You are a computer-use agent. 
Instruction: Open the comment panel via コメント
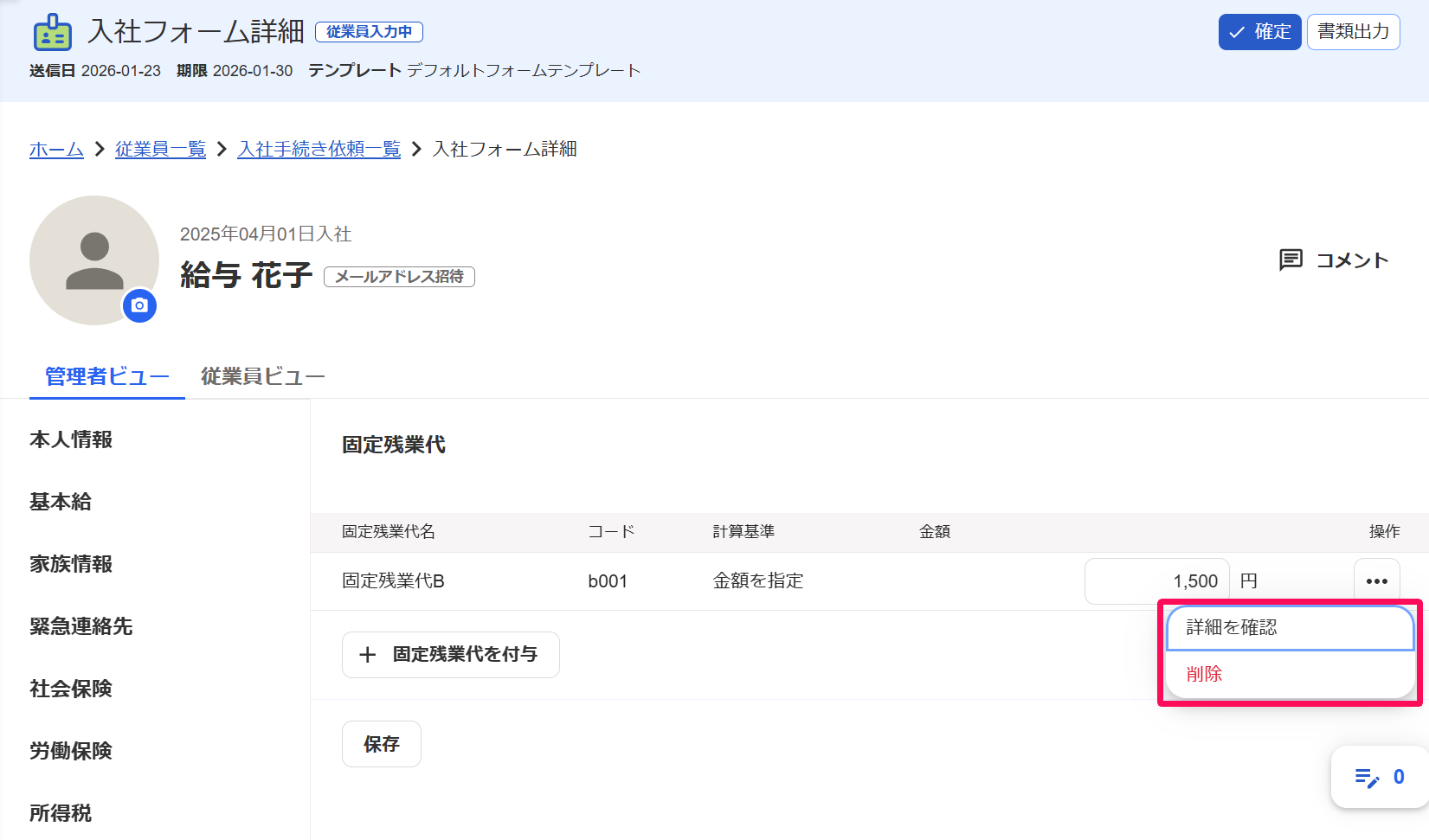point(1334,260)
